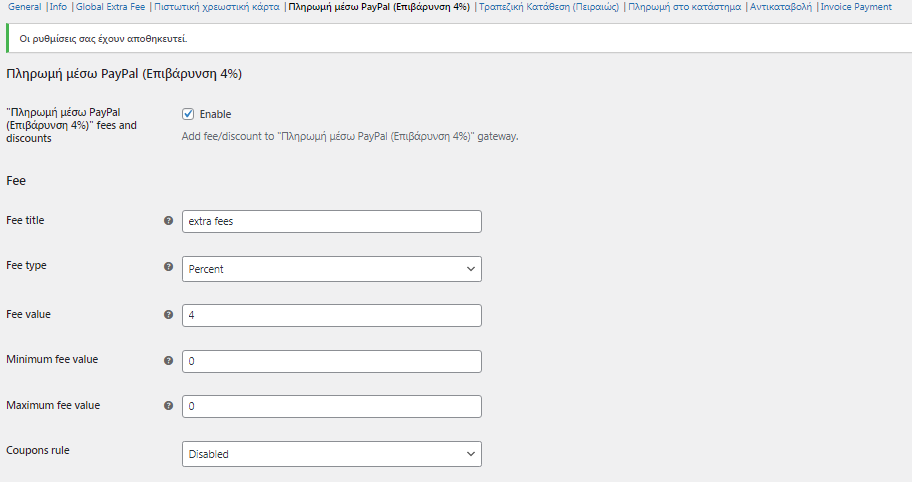Open the Fee type Percent dropdown
This screenshot has width=912, height=482.
[x=332, y=269]
